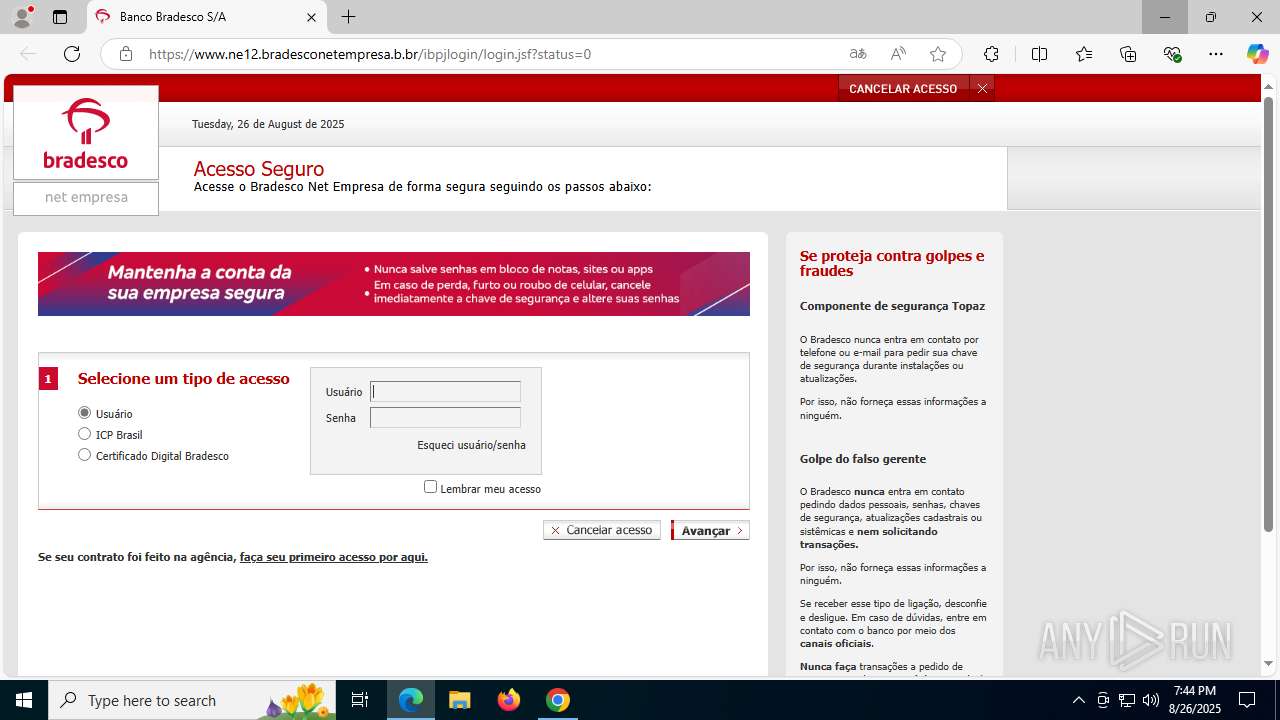This screenshot has height=720, width=1280.
Task: Click the net empresa label
Action: coord(86,198)
